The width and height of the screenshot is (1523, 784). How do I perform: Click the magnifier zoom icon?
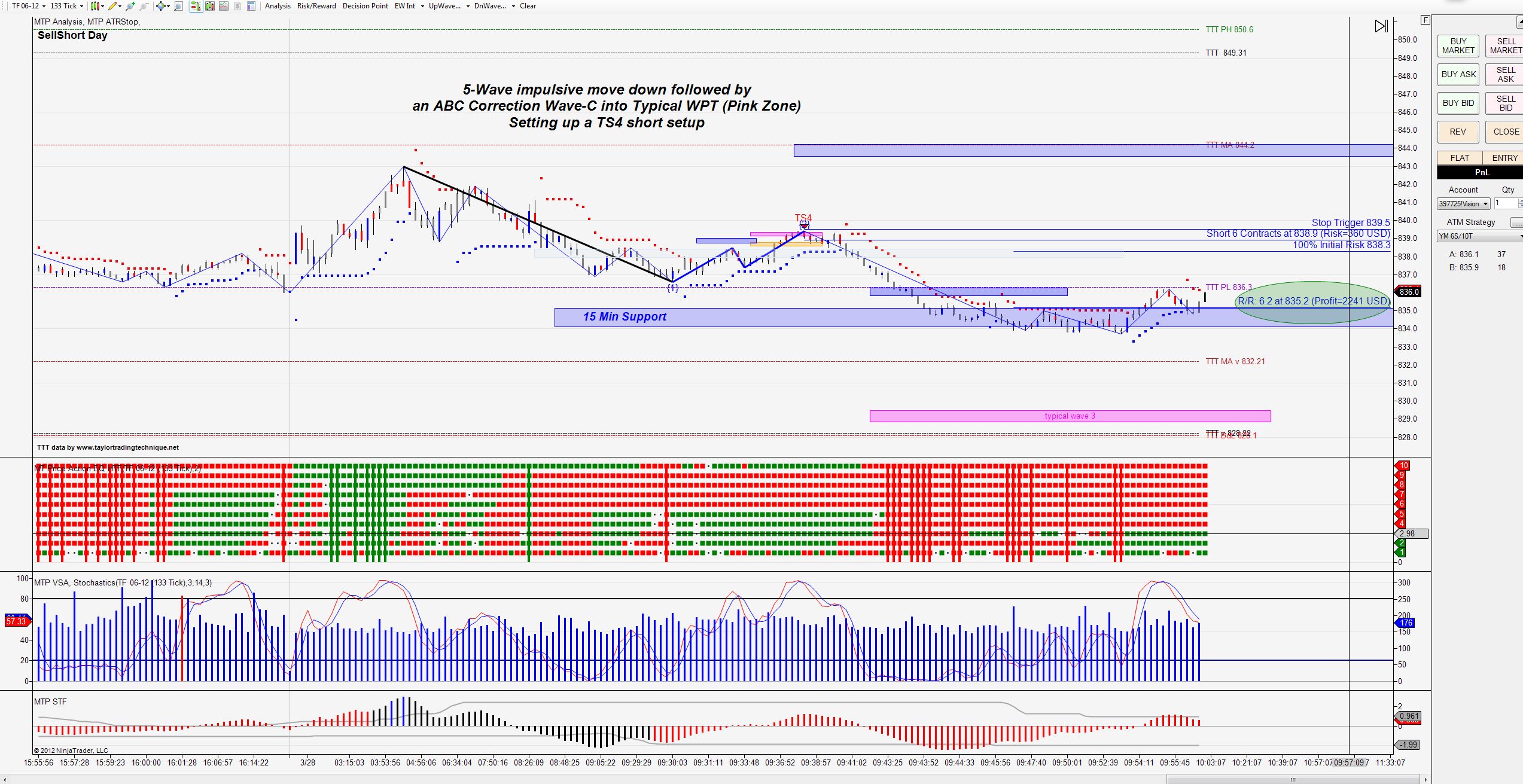[178, 6]
